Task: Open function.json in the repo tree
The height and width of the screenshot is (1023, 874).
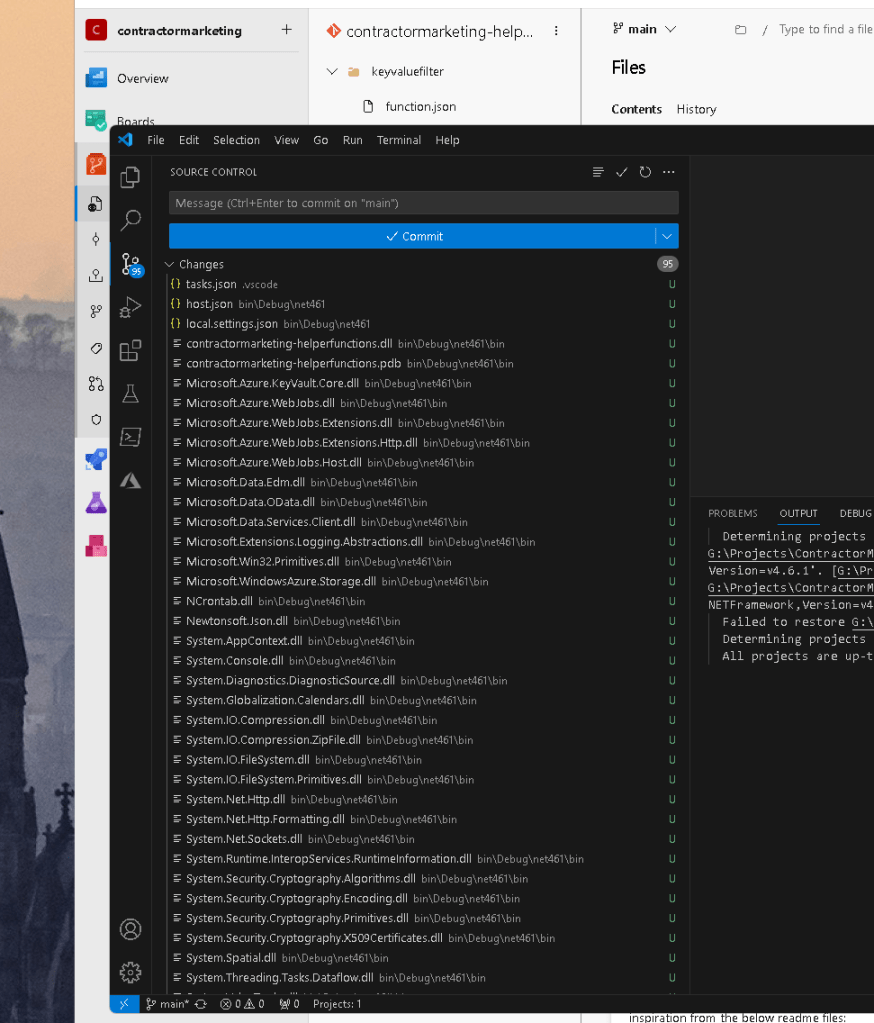Action: [420, 106]
